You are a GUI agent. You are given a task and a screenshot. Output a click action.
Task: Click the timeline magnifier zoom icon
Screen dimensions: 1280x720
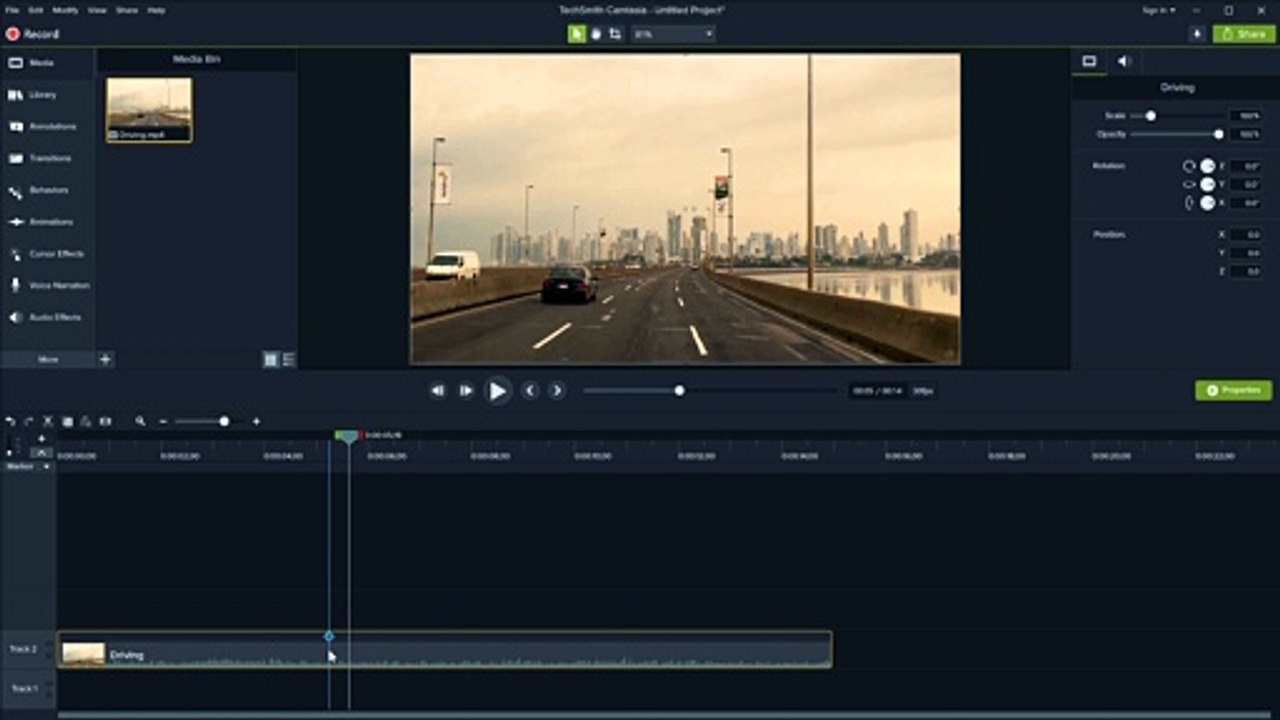[140, 422]
